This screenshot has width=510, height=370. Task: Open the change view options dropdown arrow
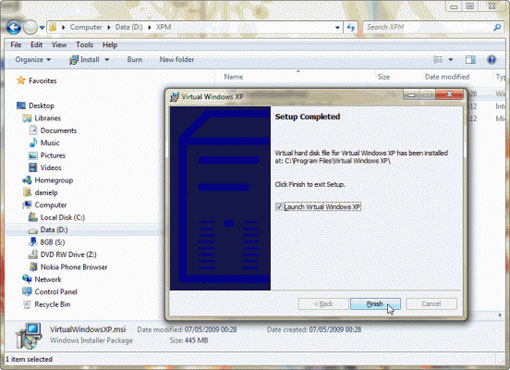pyautogui.click(x=450, y=60)
